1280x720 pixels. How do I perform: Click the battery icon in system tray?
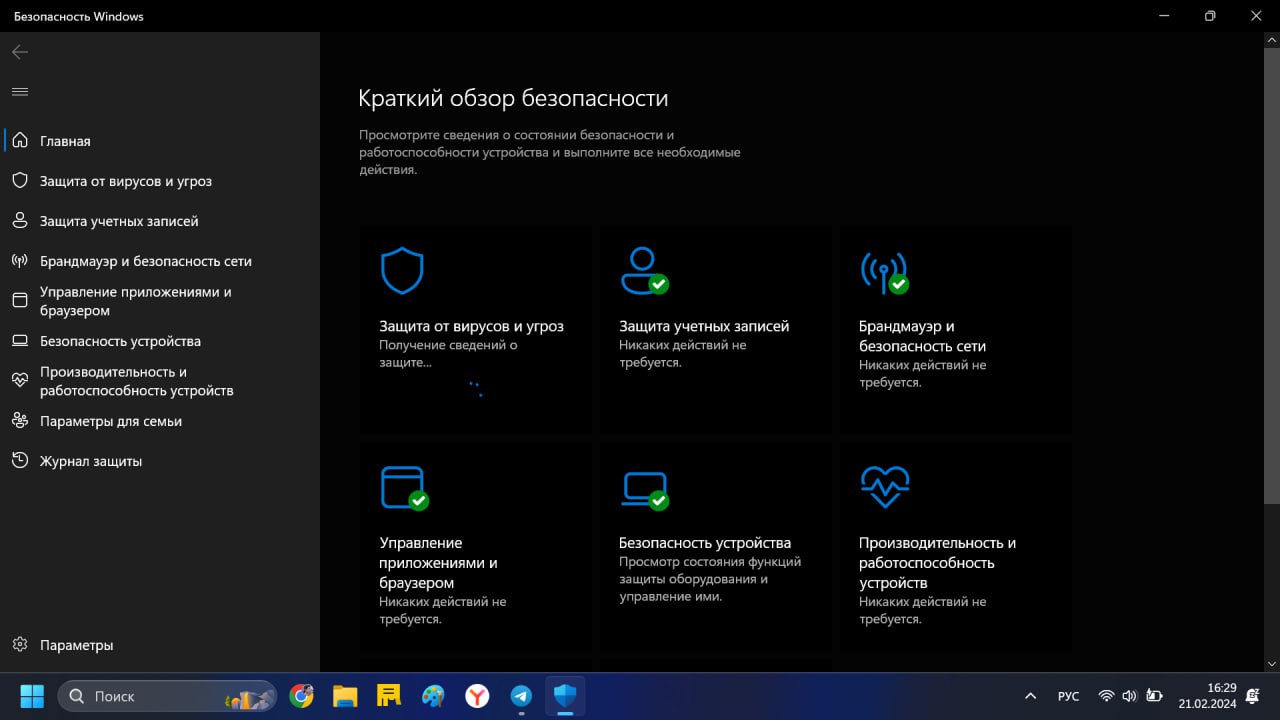(x=1154, y=696)
